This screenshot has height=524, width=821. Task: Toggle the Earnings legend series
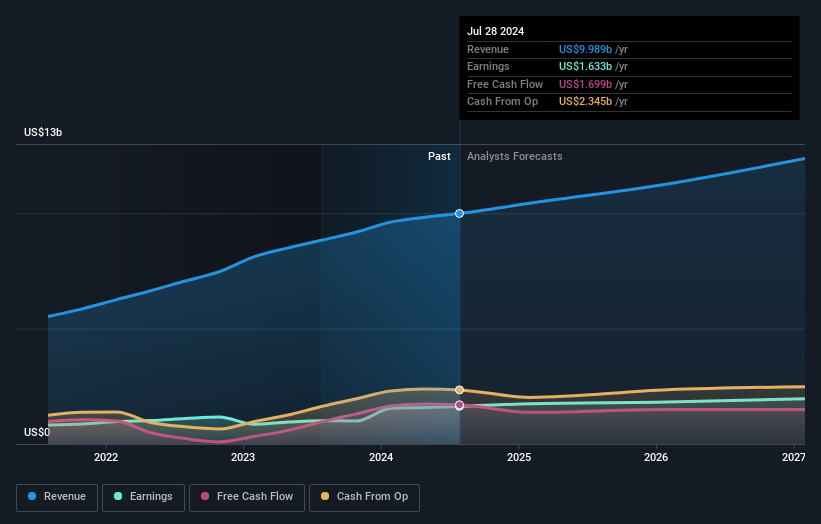pyautogui.click(x=143, y=497)
